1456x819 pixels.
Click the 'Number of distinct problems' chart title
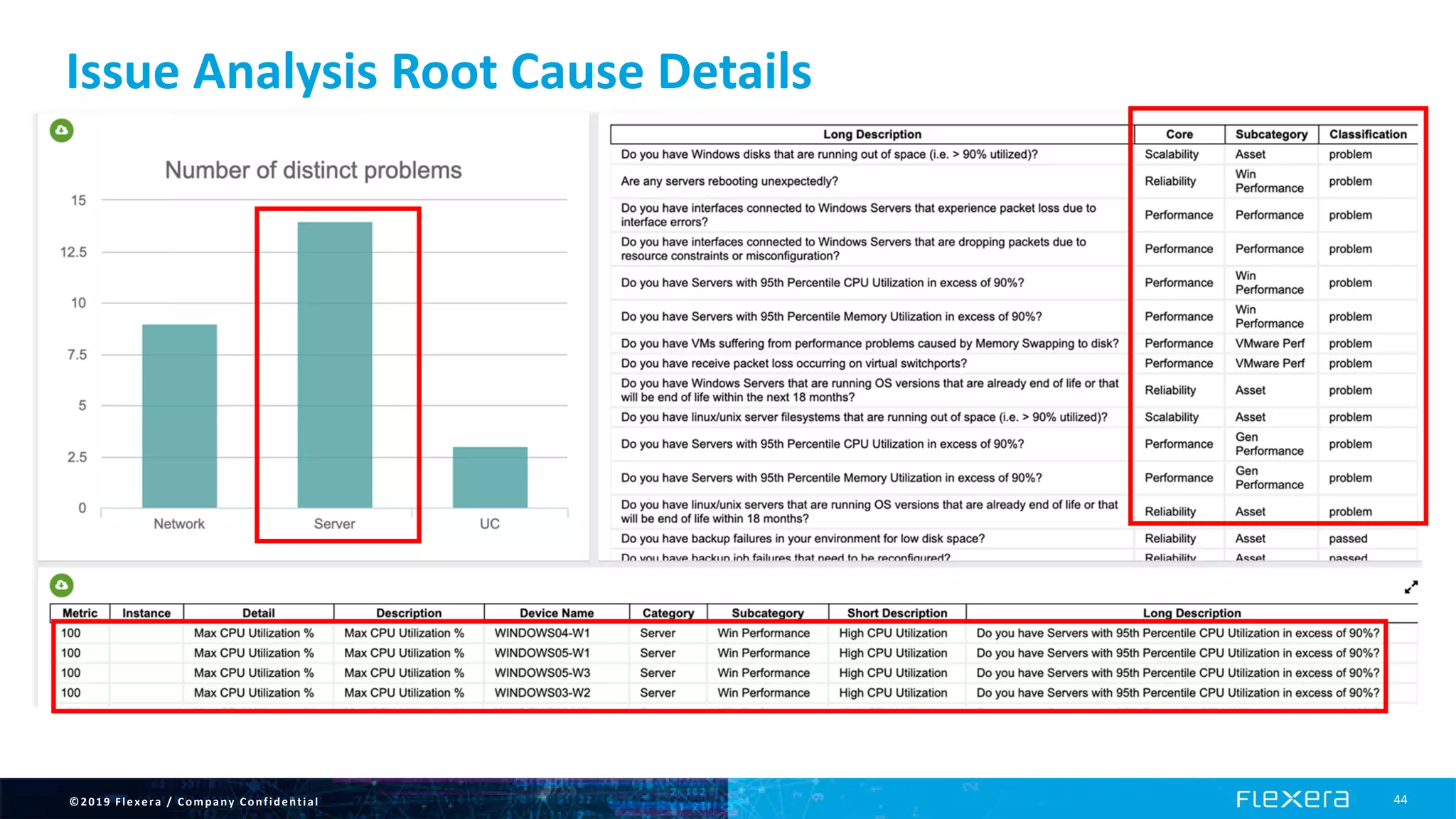(314, 171)
